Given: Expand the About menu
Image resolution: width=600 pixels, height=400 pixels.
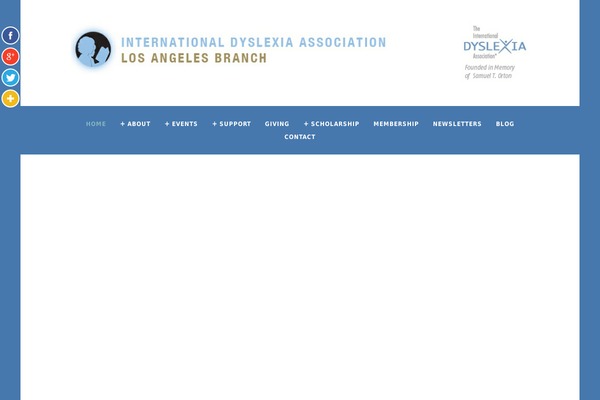Looking at the screenshot, I should [135, 124].
